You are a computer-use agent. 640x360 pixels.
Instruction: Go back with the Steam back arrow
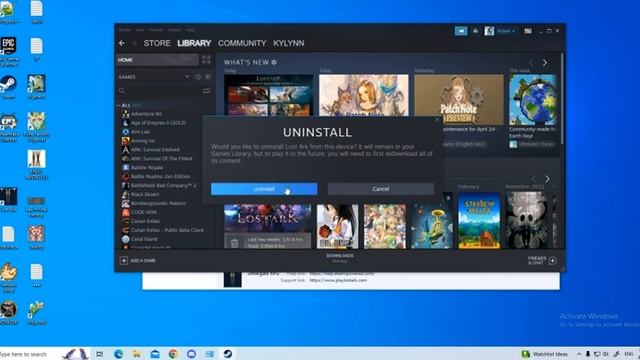pyautogui.click(x=122, y=43)
